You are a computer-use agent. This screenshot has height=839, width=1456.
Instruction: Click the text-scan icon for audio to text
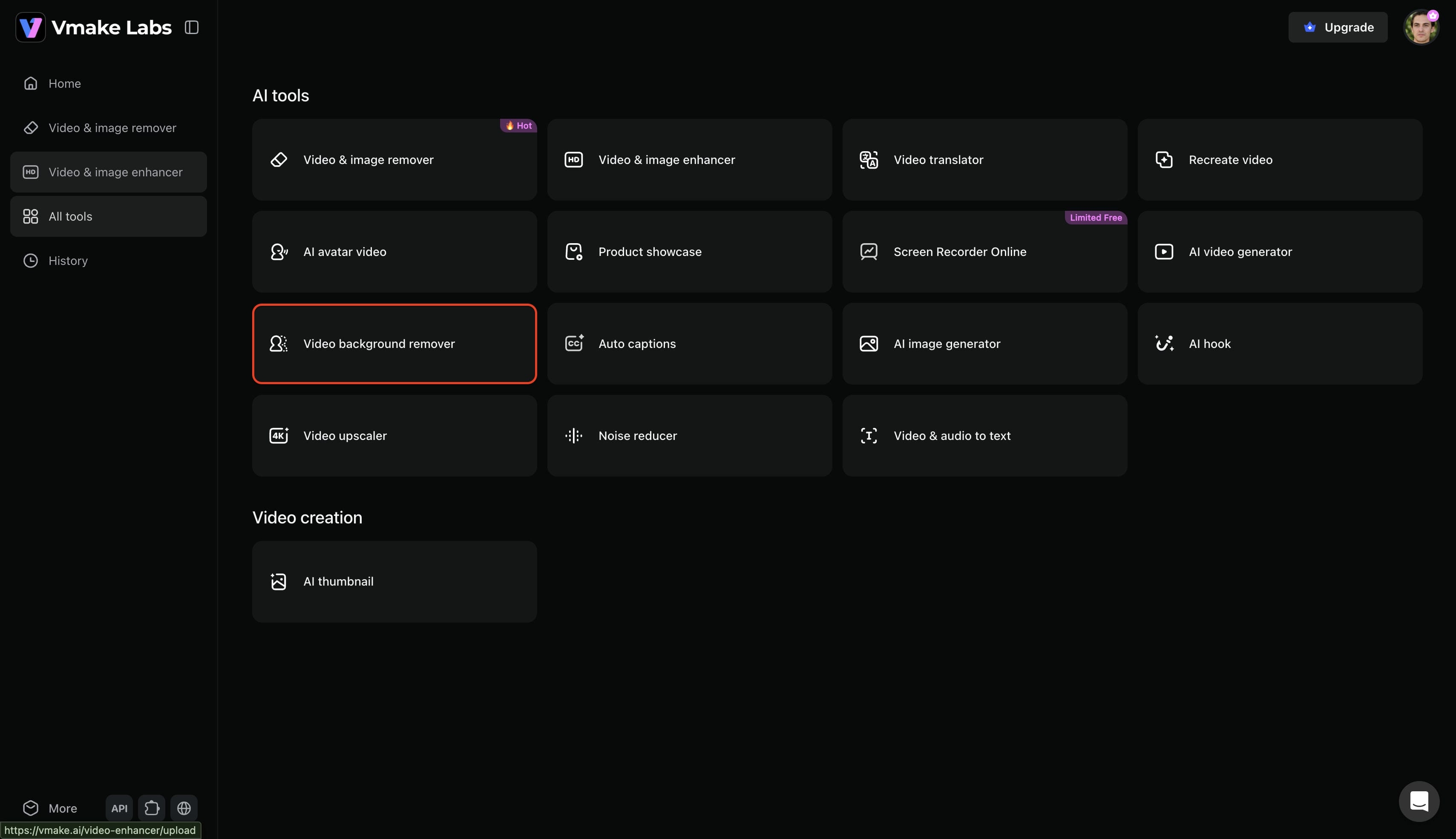tap(869, 436)
